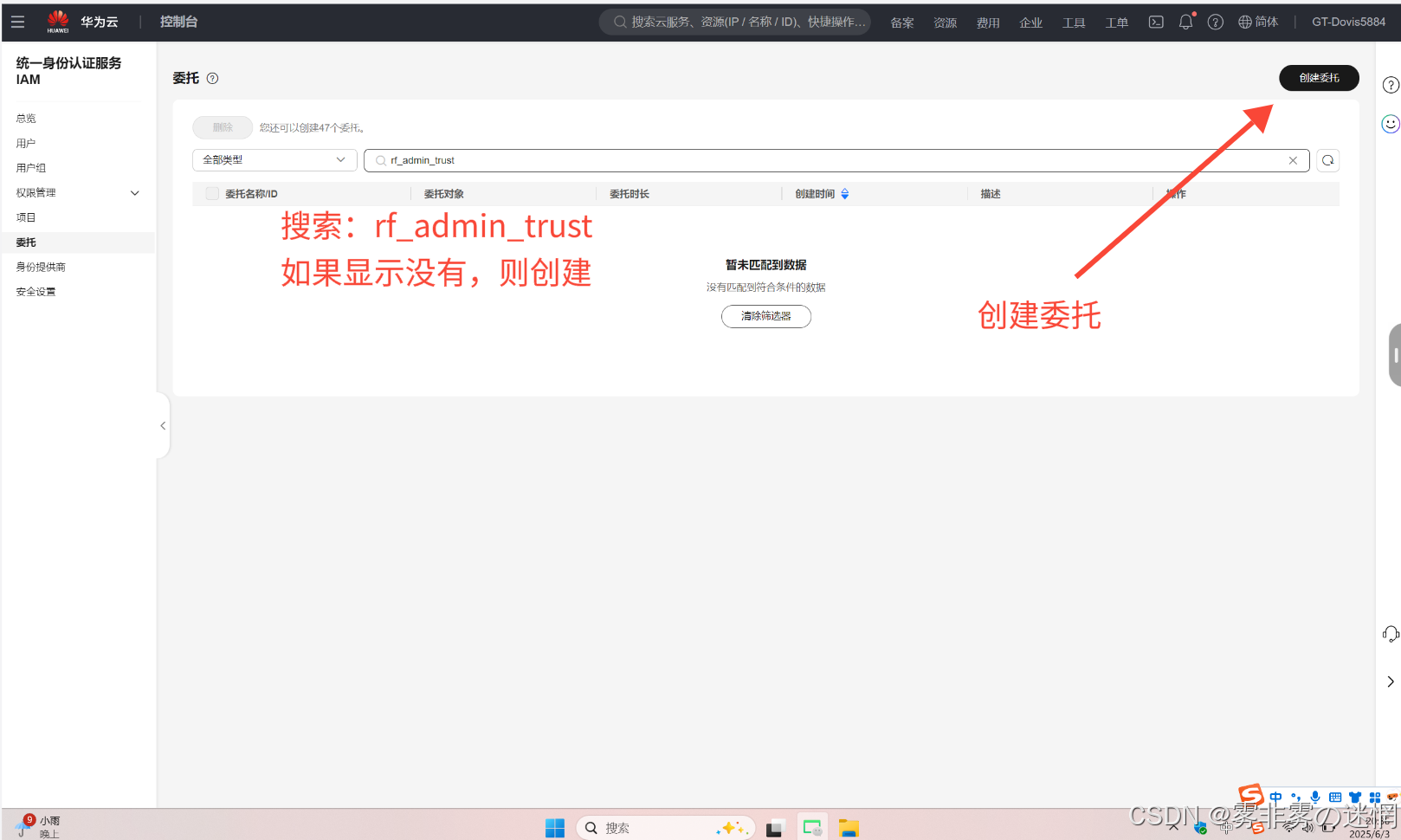
Task: Open the CloudShell terminal icon
Action: [1156, 22]
